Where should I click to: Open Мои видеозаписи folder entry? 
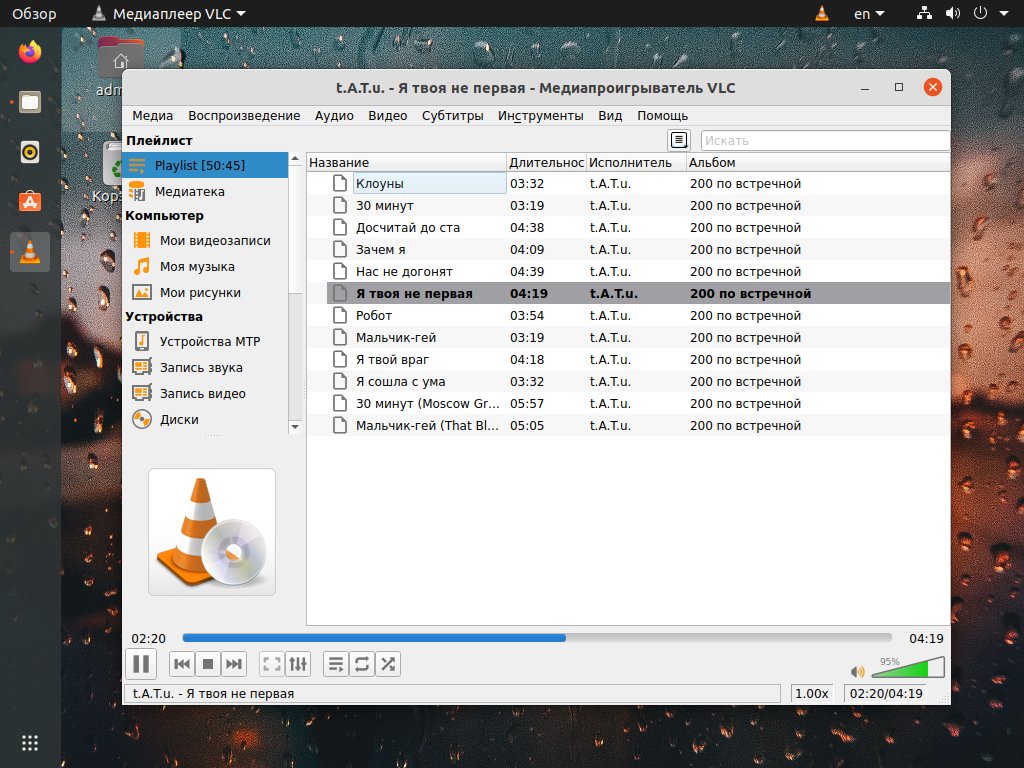point(205,240)
